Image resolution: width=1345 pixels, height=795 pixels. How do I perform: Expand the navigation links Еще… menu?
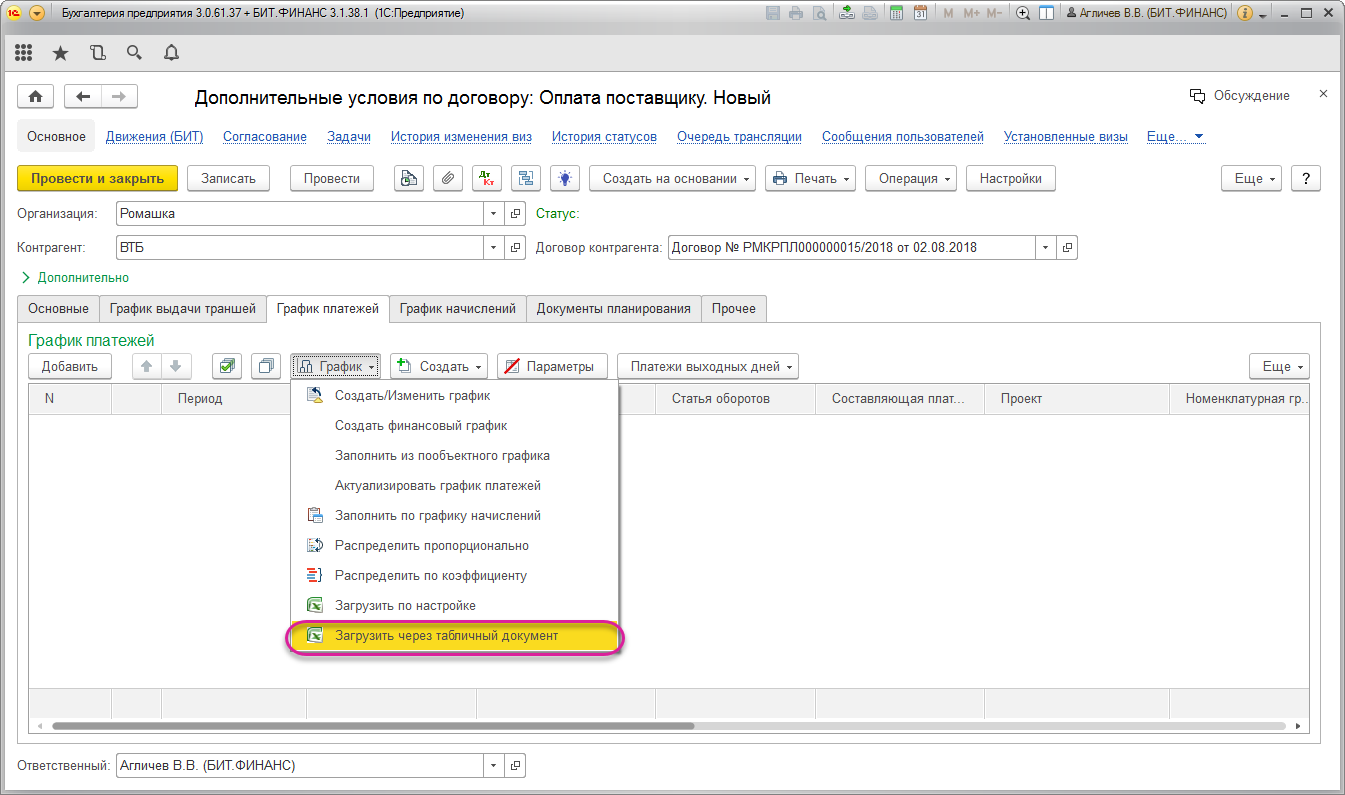(1175, 136)
